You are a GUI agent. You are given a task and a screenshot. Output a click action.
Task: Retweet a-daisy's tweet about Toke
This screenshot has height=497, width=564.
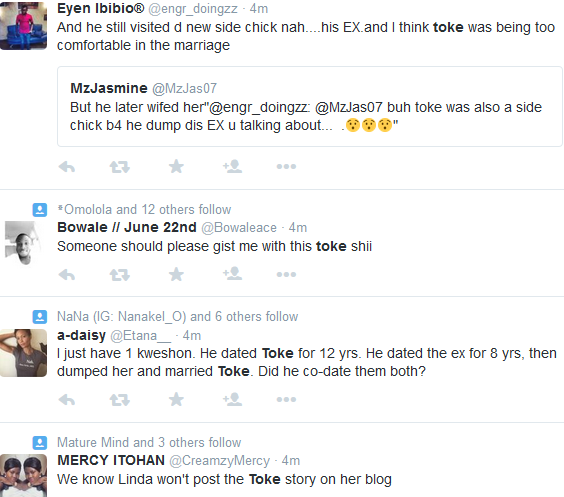tap(119, 400)
